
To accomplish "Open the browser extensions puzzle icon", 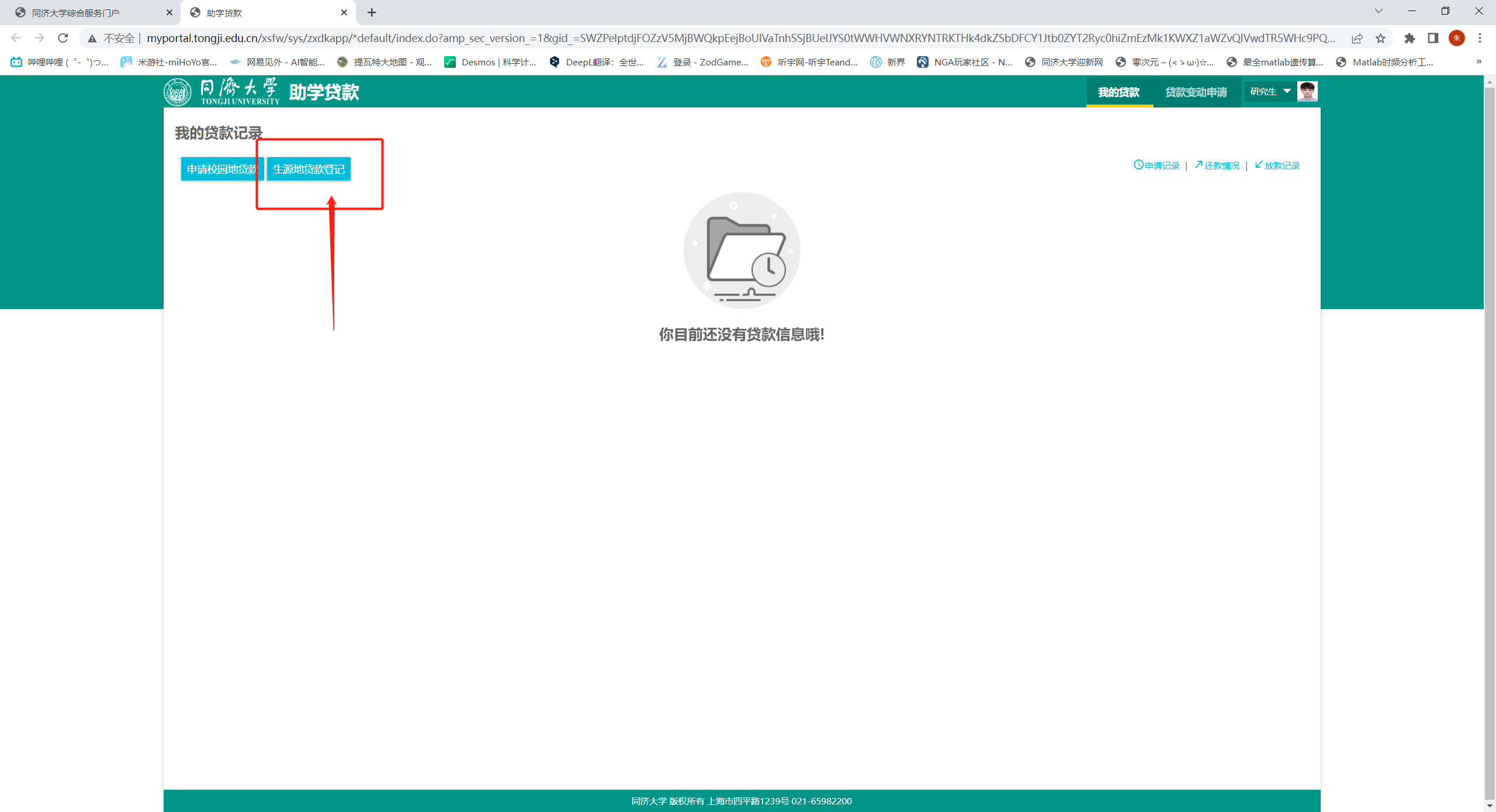I will [x=1410, y=38].
